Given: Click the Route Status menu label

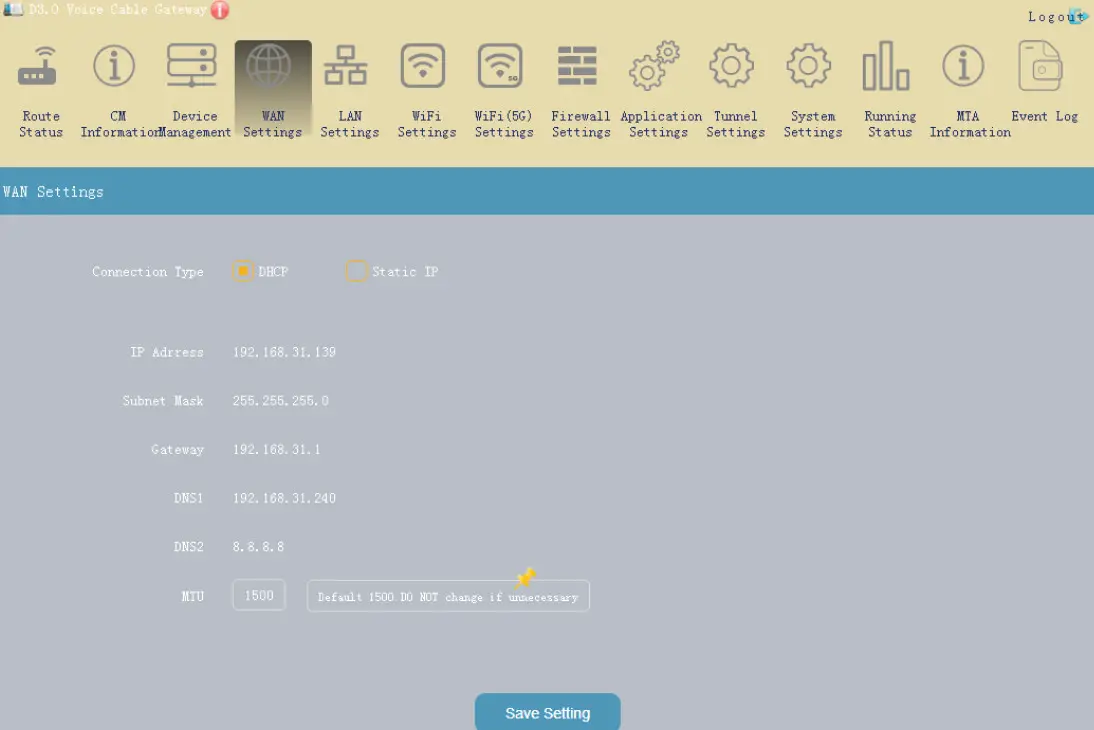Looking at the screenshot, I should tap(40, 124).
